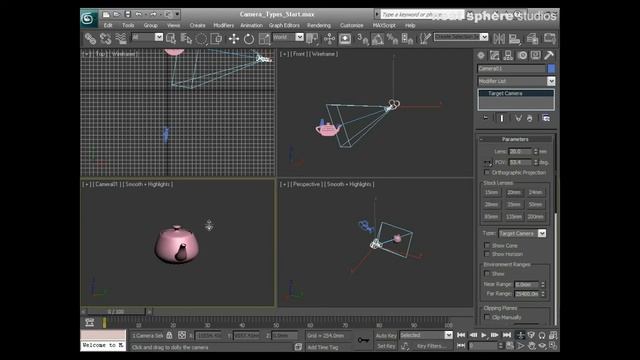
Task: Open the Selected key filter dropdown
Action: (426, 335)
